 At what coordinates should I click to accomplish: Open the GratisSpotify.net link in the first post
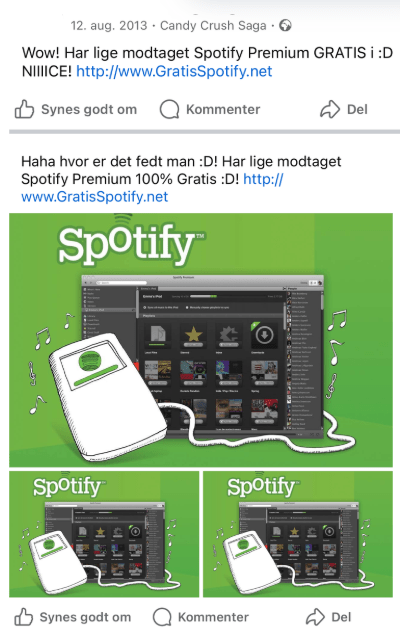click(174, 71)
